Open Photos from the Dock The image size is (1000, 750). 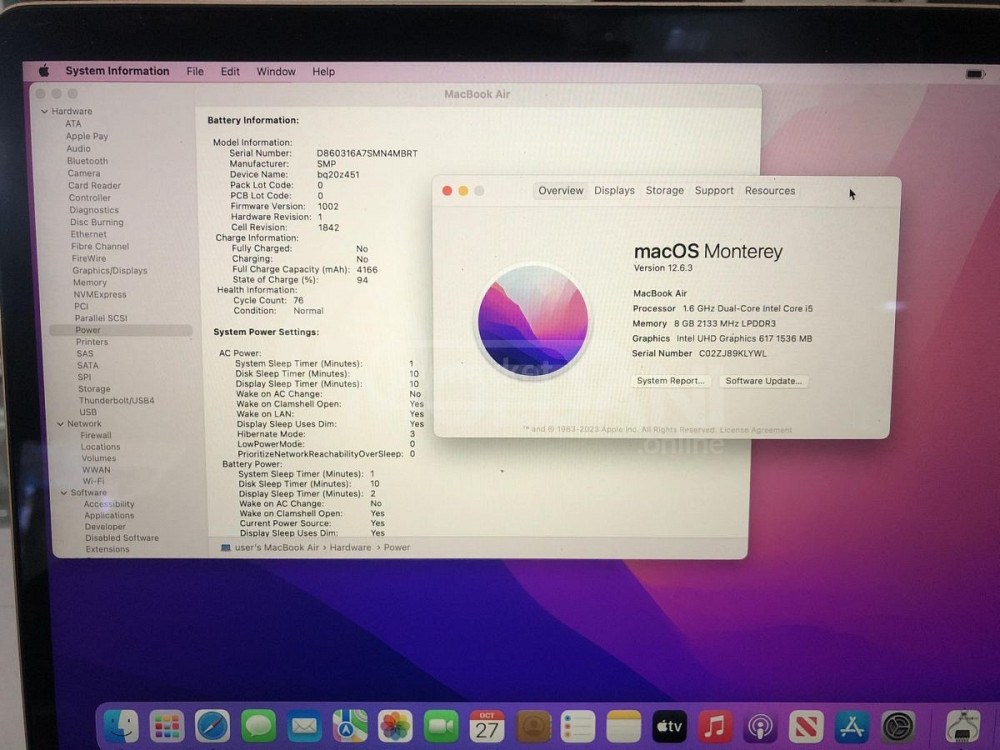tap(395, 725)
